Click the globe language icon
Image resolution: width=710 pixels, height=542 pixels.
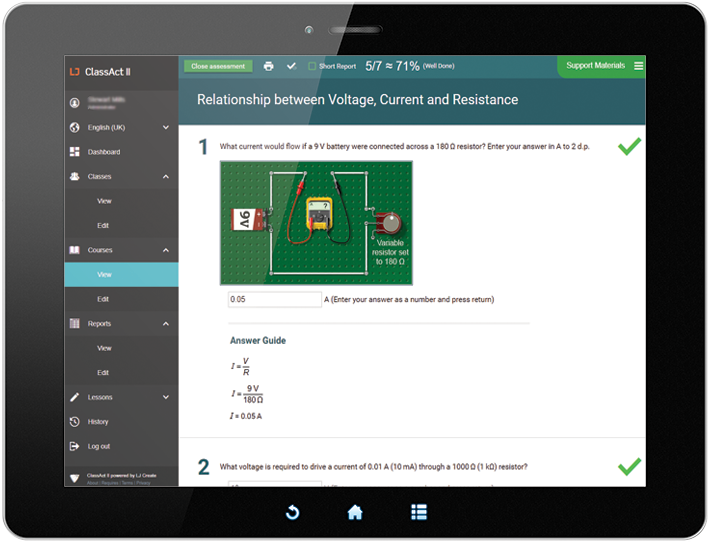(75, 127)
